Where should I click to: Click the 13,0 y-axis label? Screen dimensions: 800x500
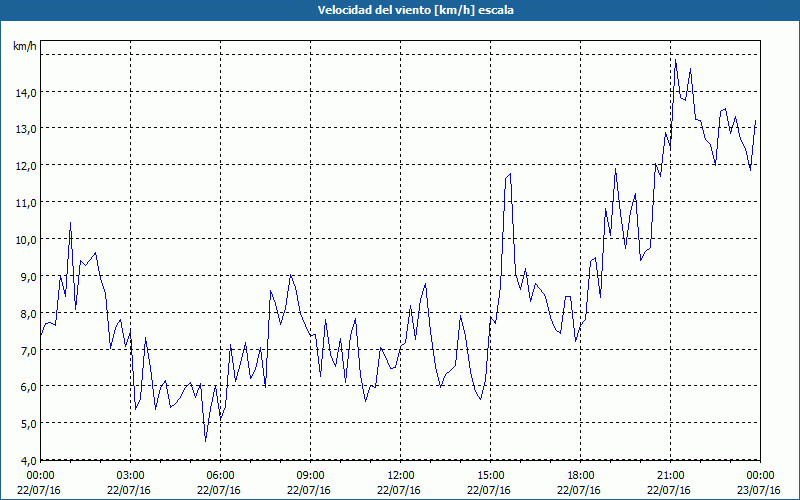click(27, 129)
